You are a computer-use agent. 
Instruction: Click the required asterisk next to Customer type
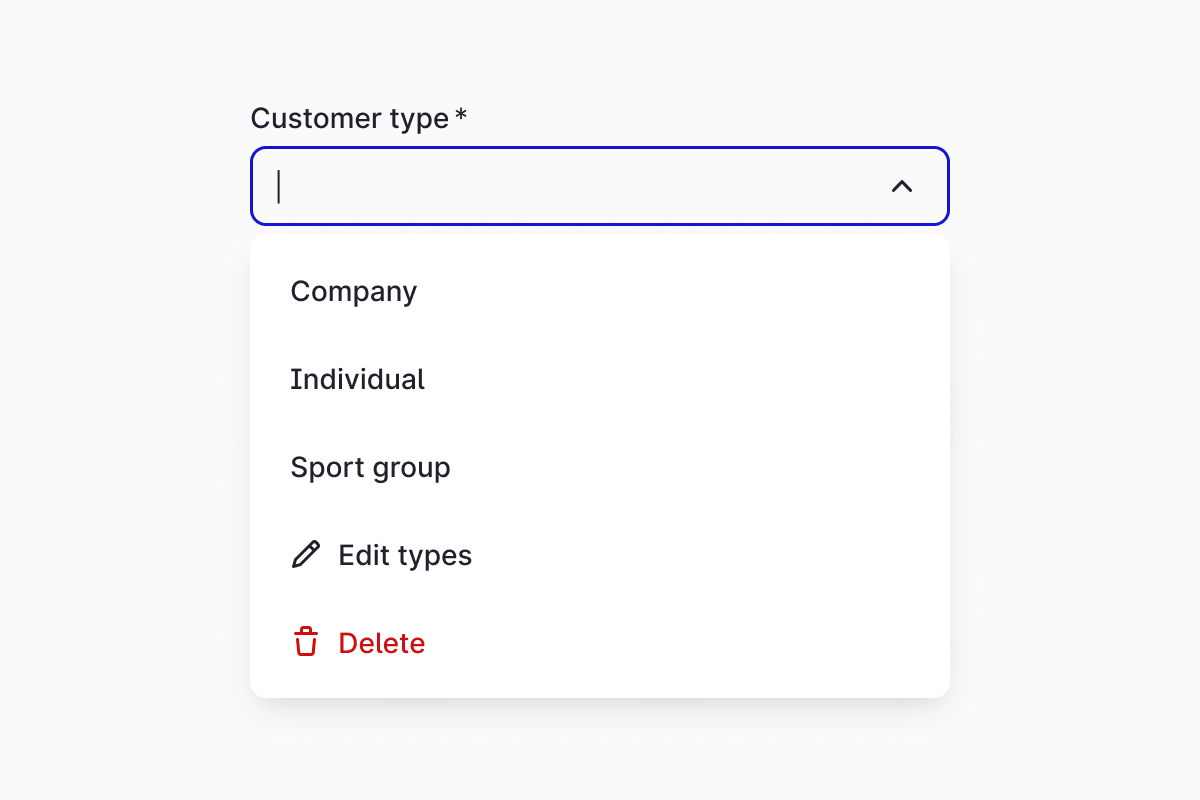click(x=461, y=116)
